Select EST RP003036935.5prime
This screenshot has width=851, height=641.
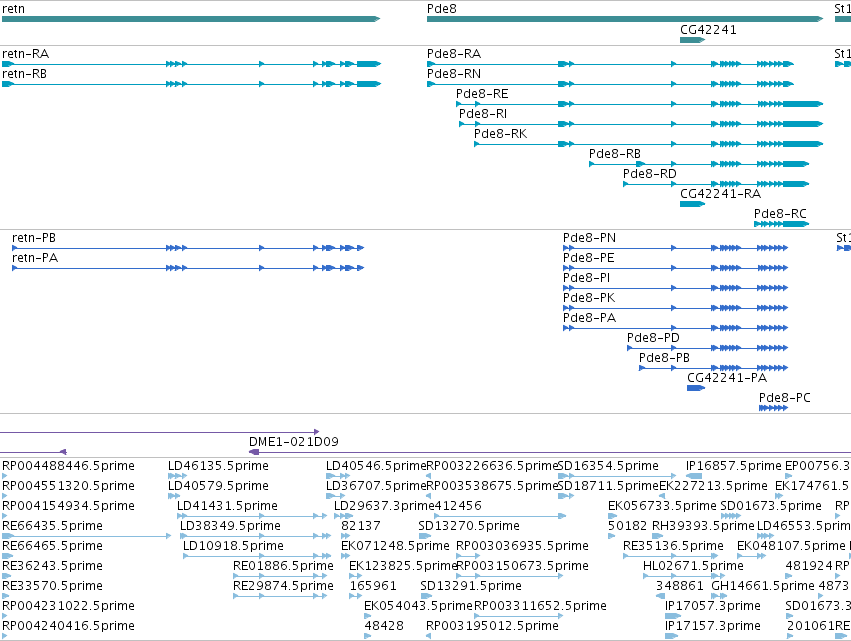click(522, 546)
